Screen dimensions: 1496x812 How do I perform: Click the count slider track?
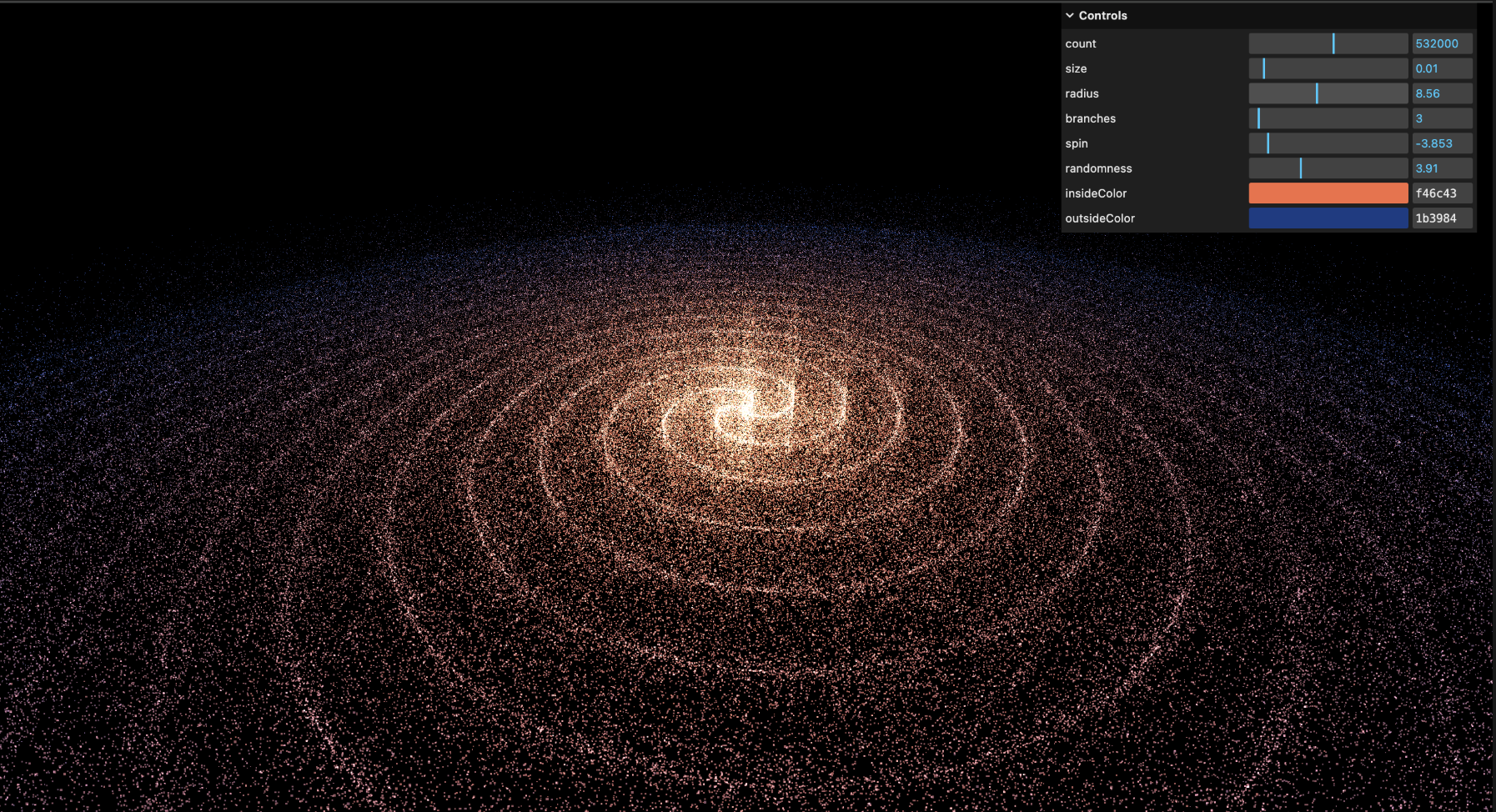[x=1328, y=43]
